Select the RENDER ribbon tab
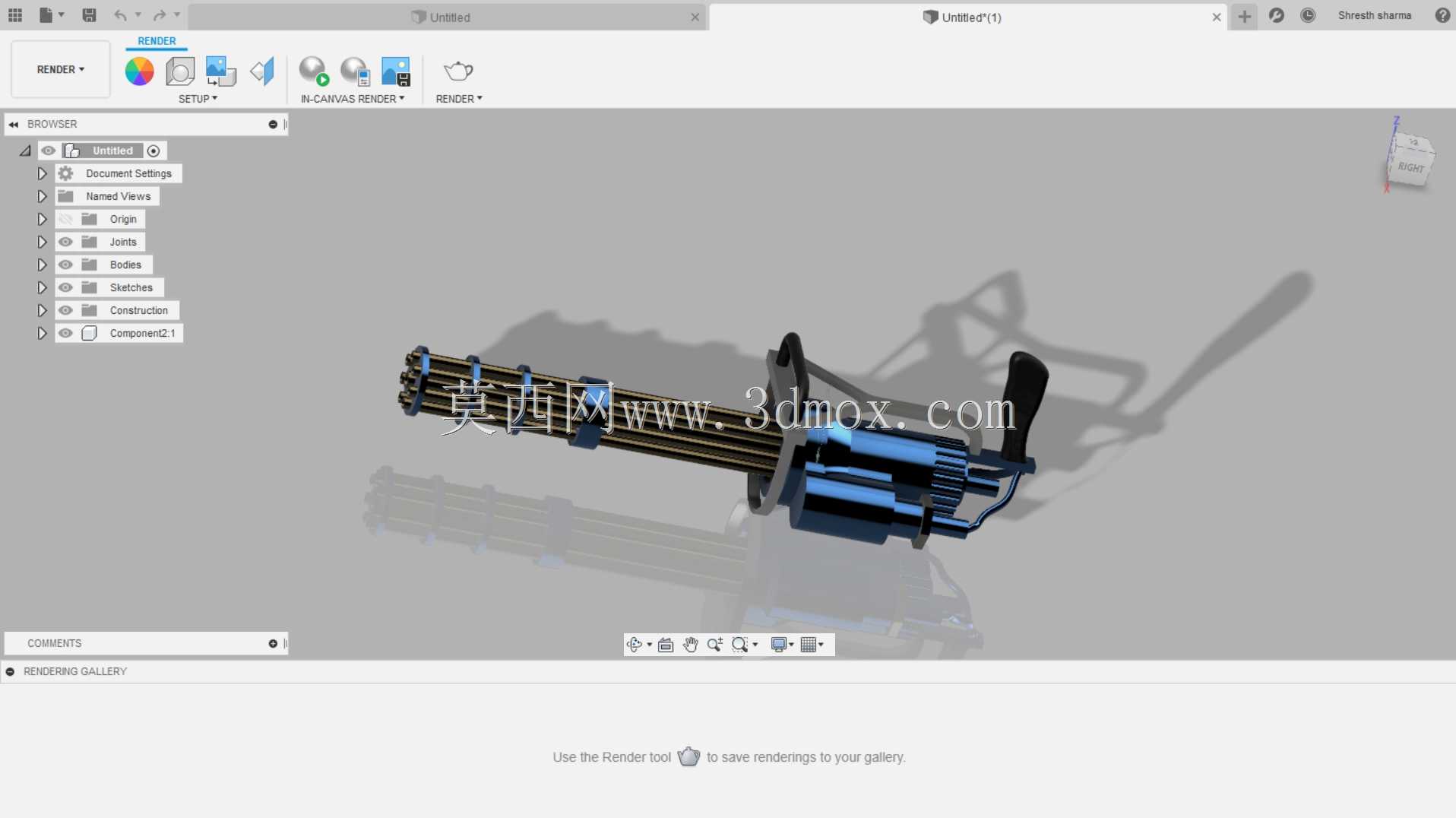Screen dimensions: 1456x818 [157, 41]
